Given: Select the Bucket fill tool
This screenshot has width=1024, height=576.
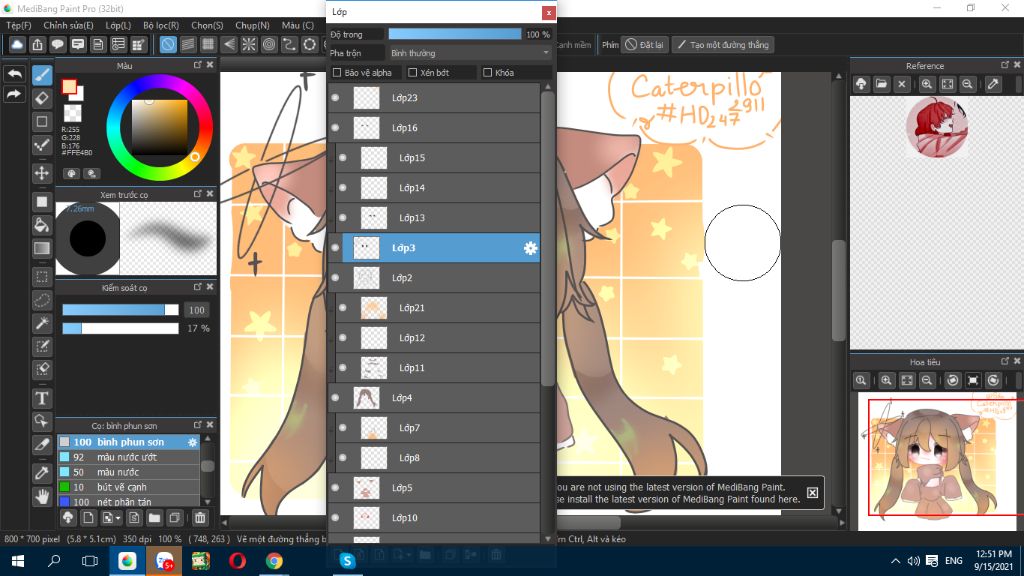Looking at the screenshot, I should 42,225.
